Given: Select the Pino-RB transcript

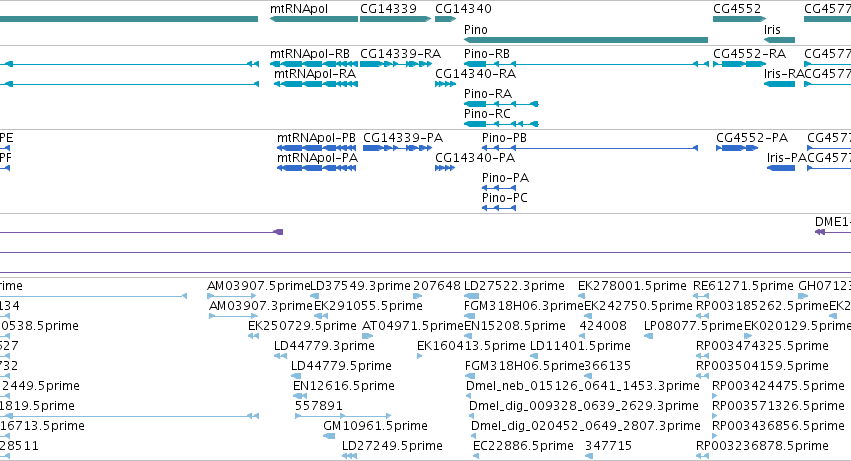Looking at the screenshot, I should click(x=487, y=54).
